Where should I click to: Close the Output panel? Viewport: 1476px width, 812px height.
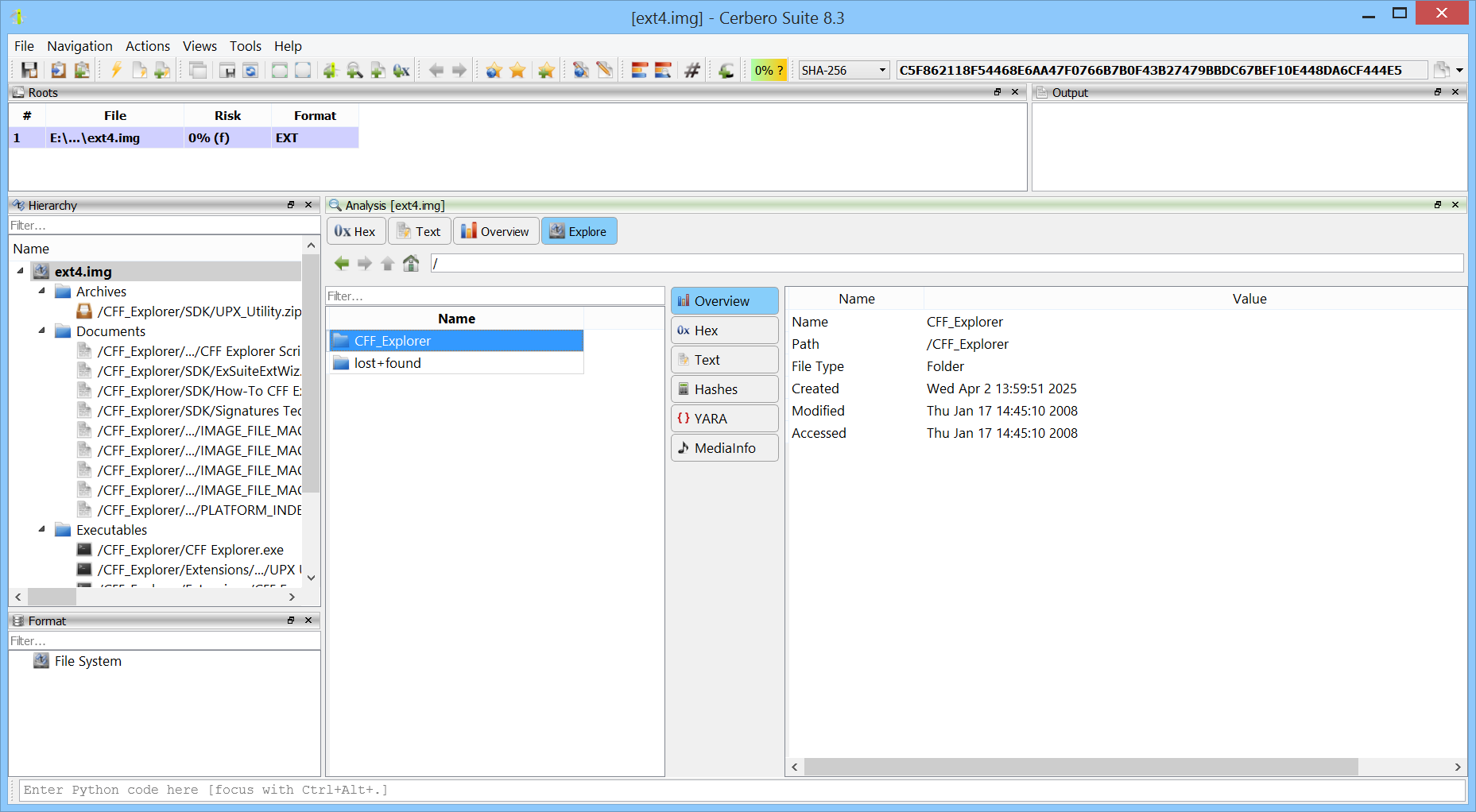point(1455,92)
